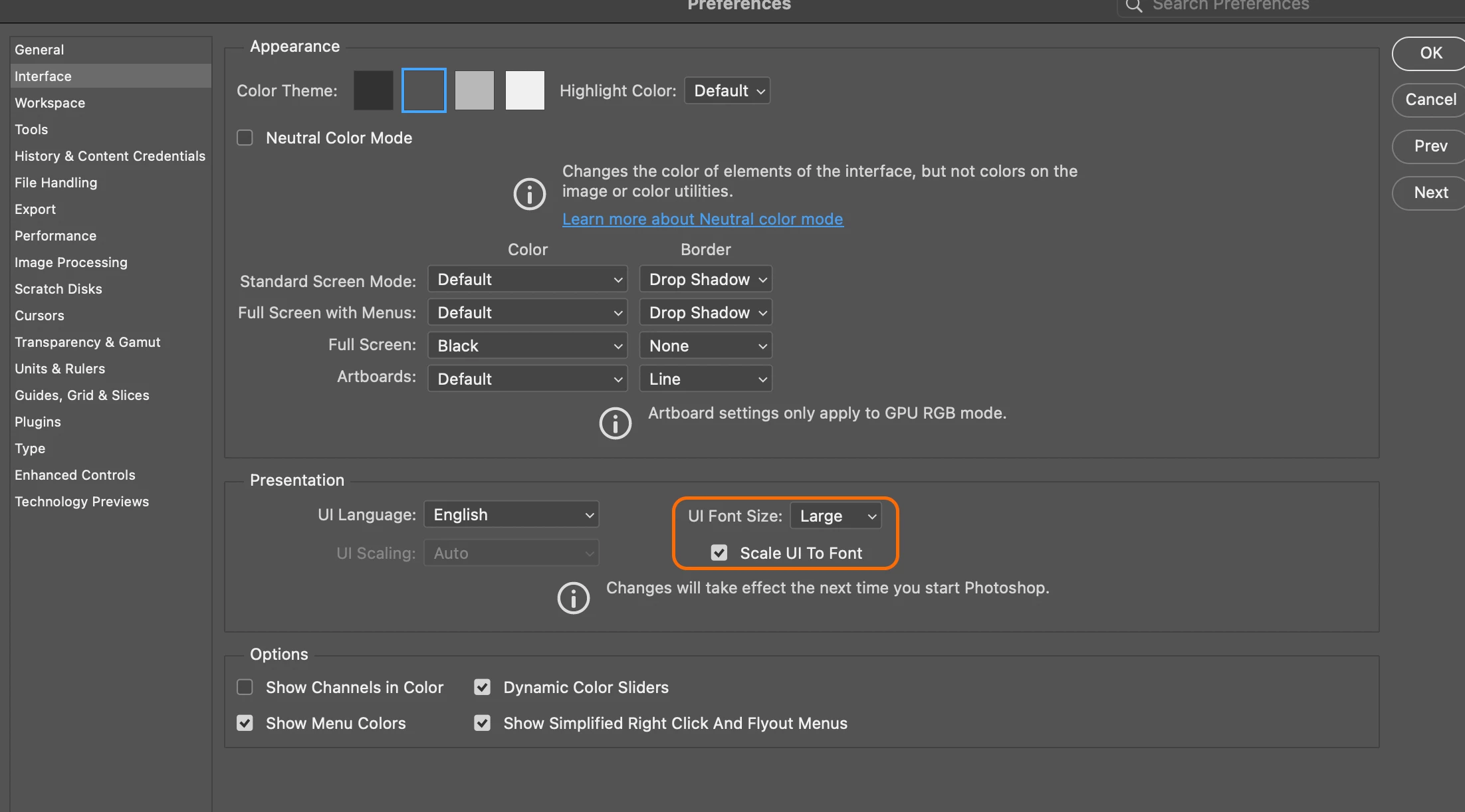Click the magnifier icon in Search Preferences
The width and height of the screenshot is (1465, 812).
(x=1134, y=6)
